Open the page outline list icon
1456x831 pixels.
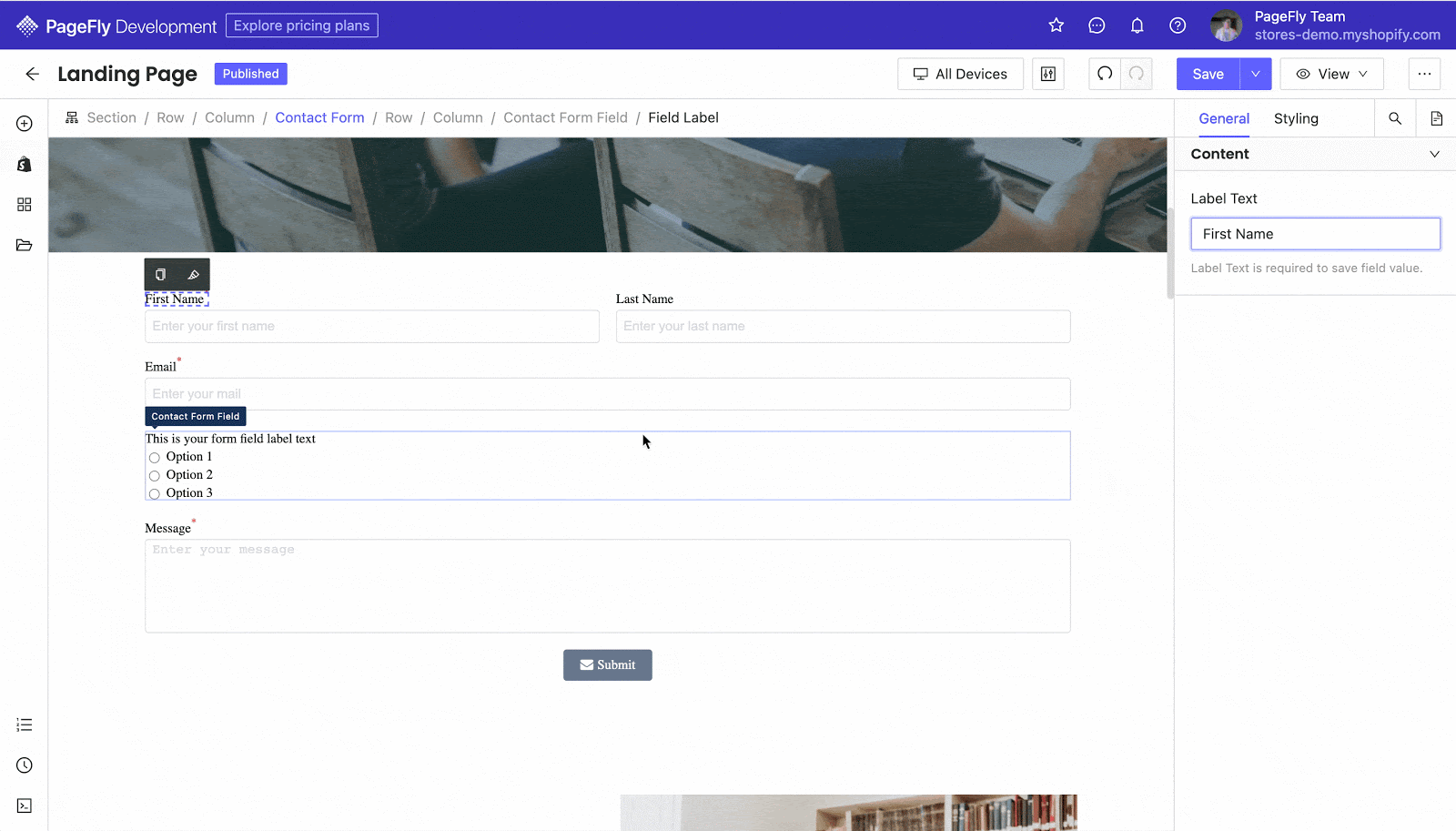[25, 725]
